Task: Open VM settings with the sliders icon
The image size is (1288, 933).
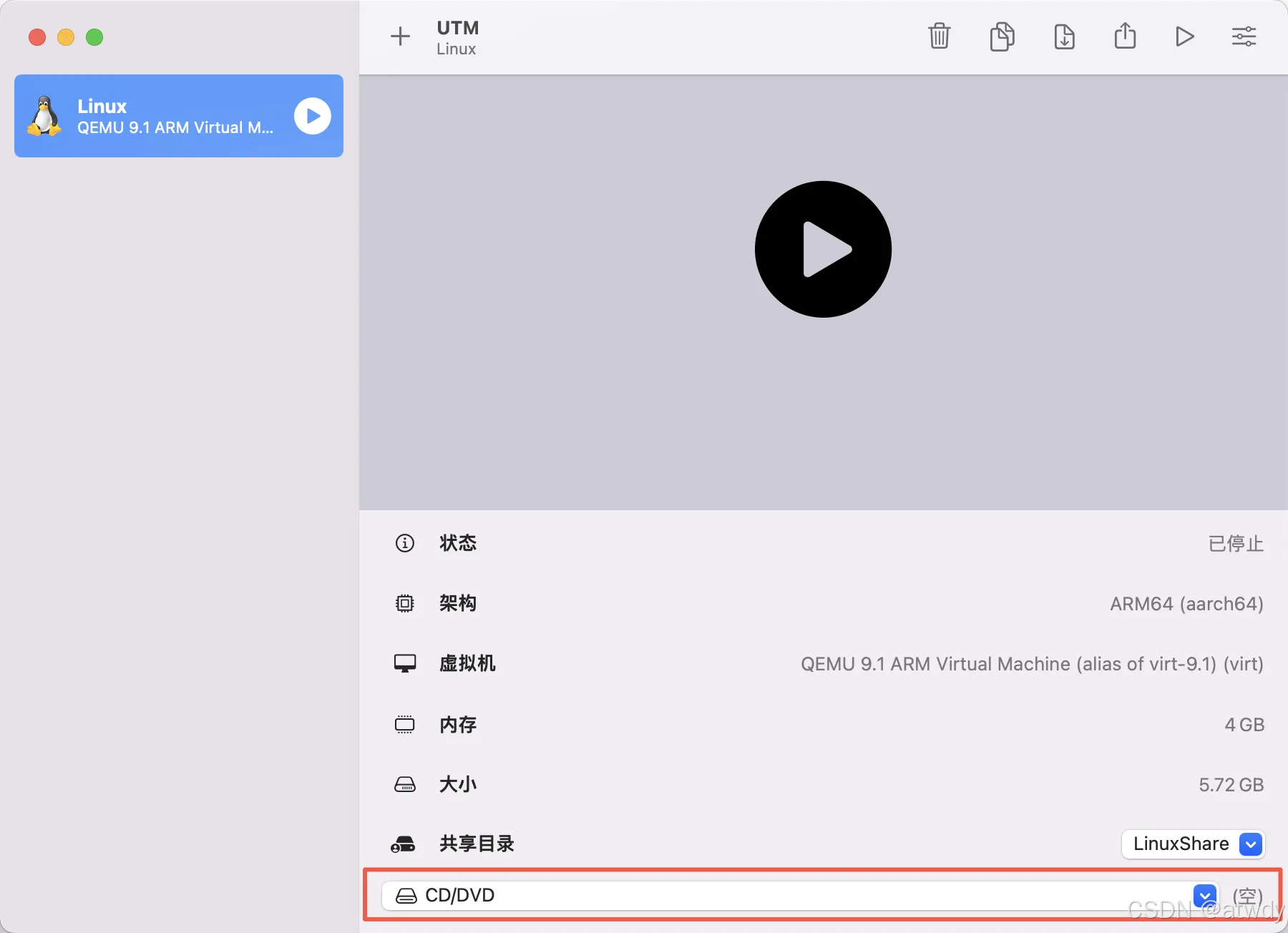Action: pyautogui.click(x=1244, y=36)
